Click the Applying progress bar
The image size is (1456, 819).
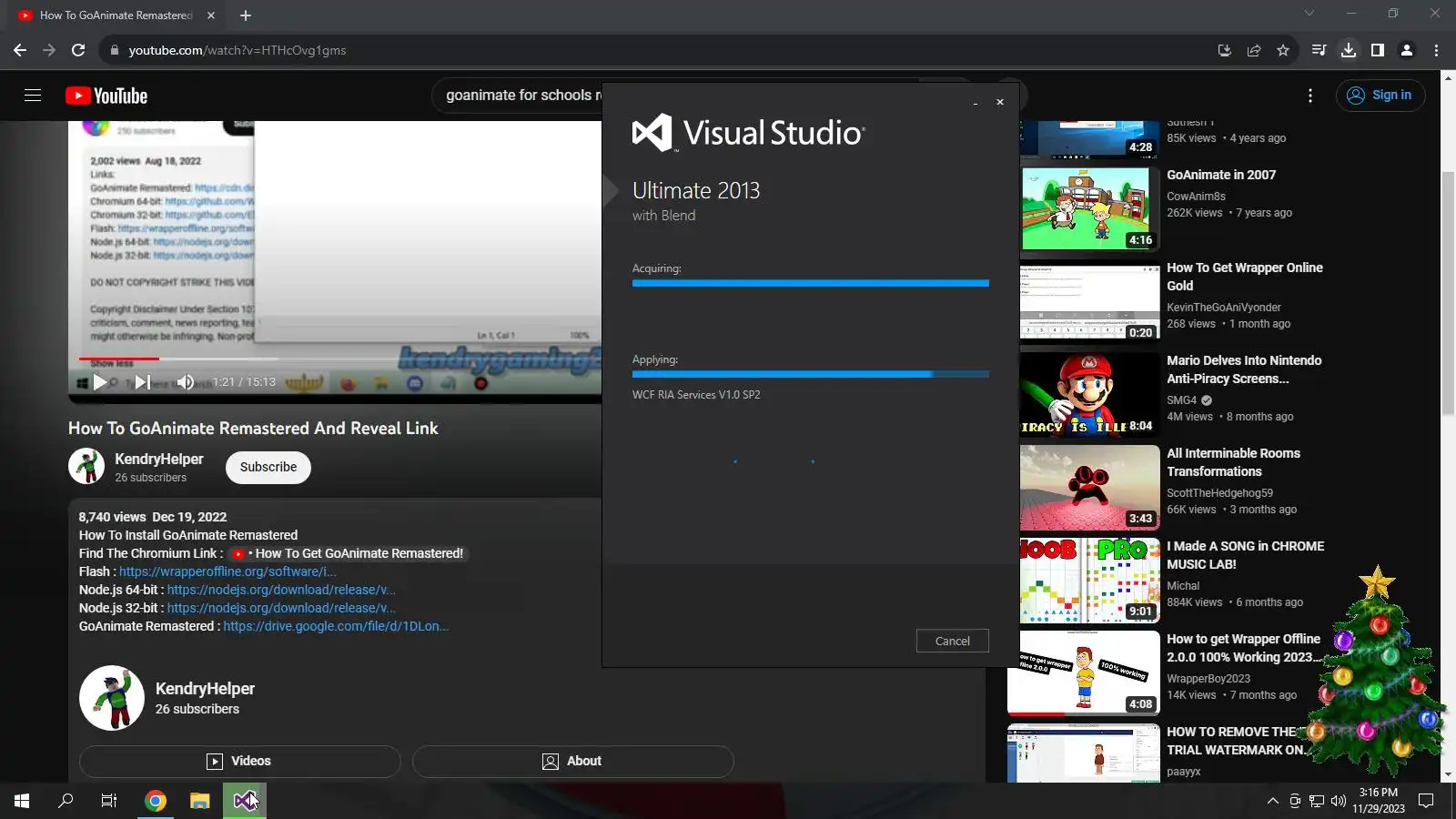[811, 374]
